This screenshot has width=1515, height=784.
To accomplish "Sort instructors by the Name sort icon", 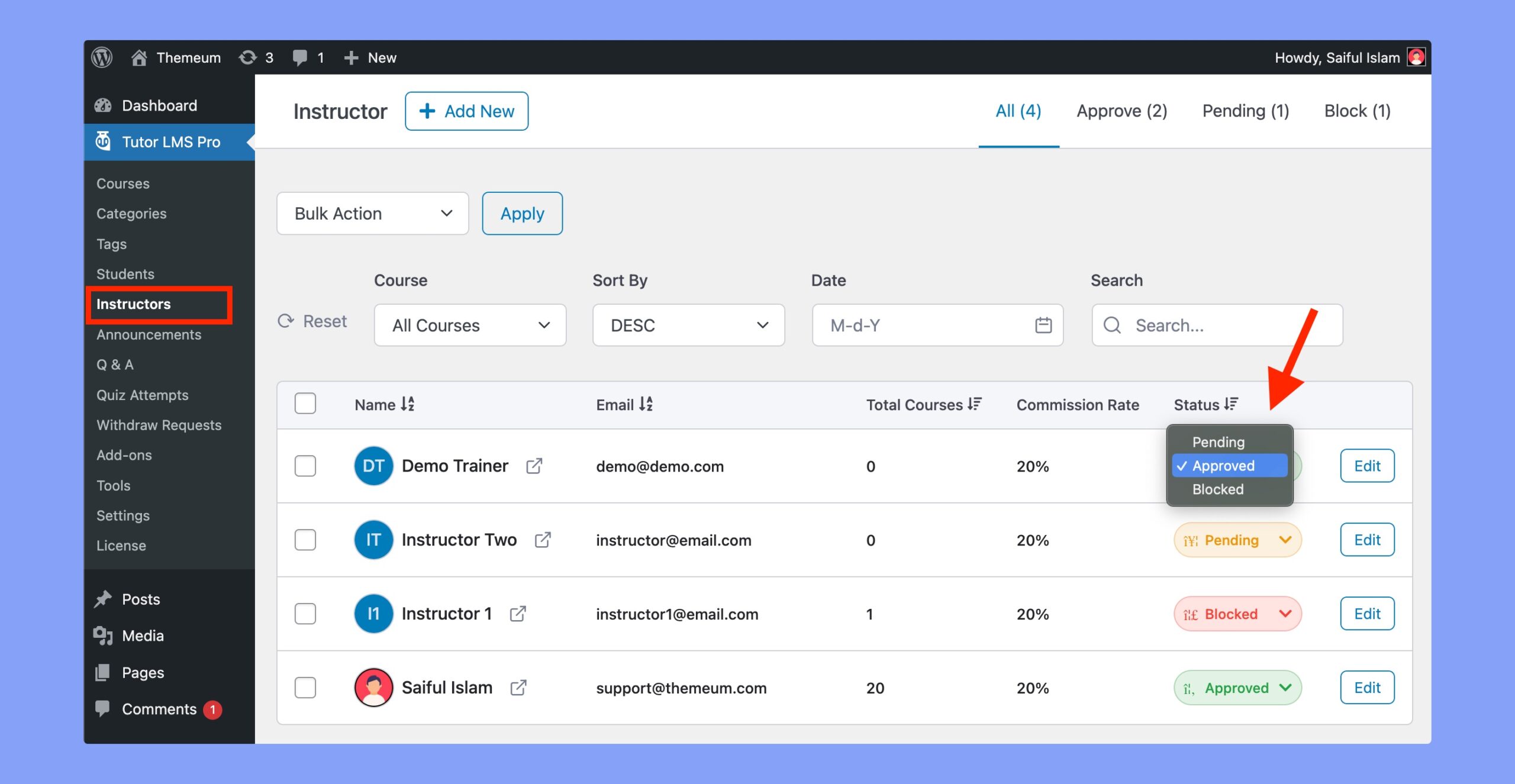I will (x=408, y=404).
